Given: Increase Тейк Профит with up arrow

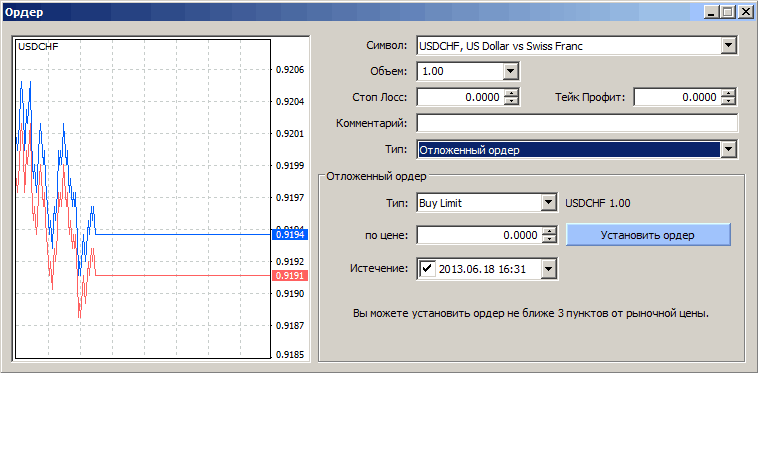Looking at the screenshot, I should point(728,93).
